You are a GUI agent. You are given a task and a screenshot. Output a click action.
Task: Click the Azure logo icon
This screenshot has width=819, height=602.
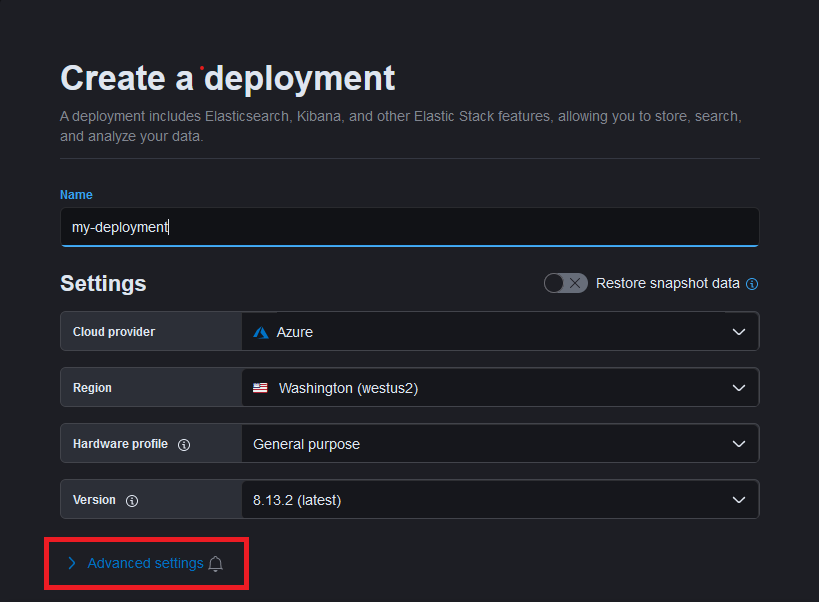point(260,332)
